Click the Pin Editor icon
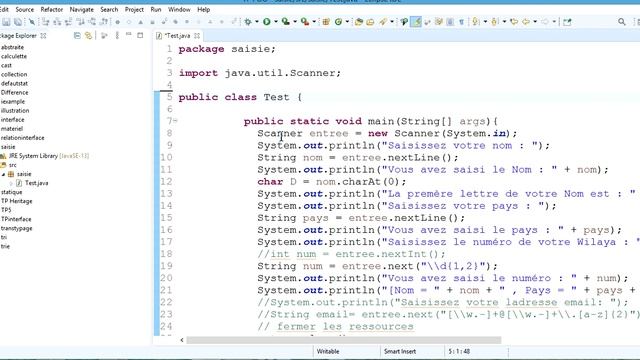Viewport: 640px width, 360px height. 567,22
